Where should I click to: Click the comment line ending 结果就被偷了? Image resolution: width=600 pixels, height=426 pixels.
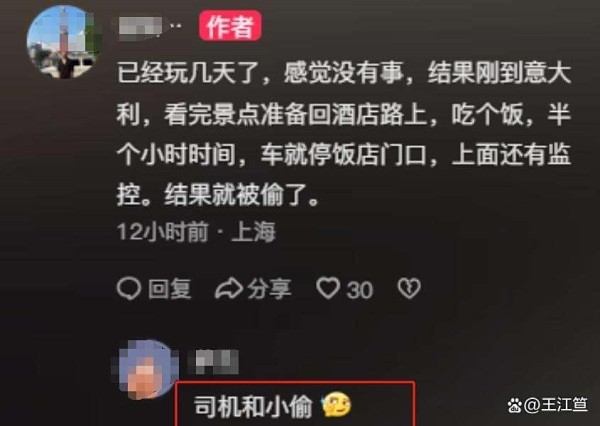tap(217, 195)
